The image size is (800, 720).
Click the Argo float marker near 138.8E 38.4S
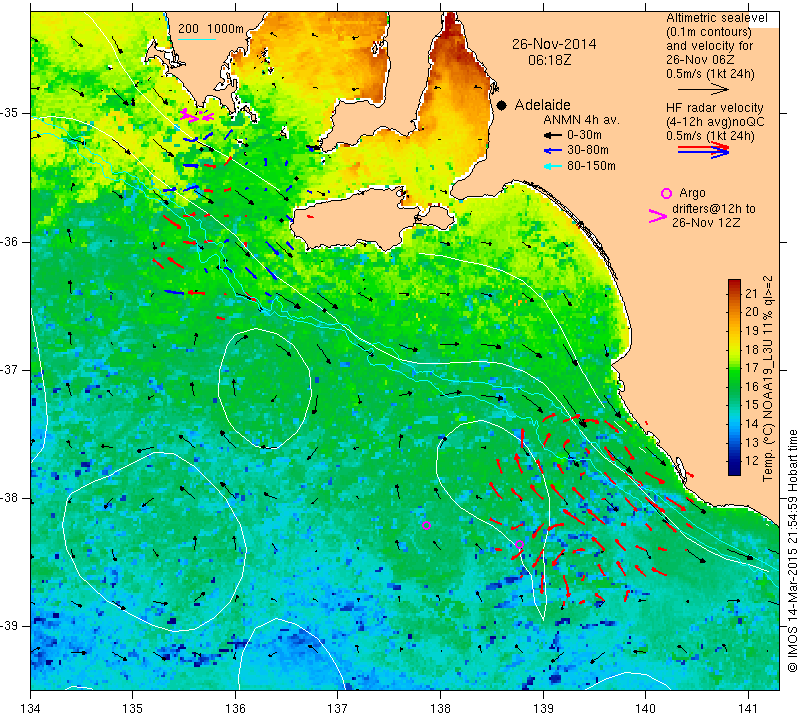tap(519, 544)
